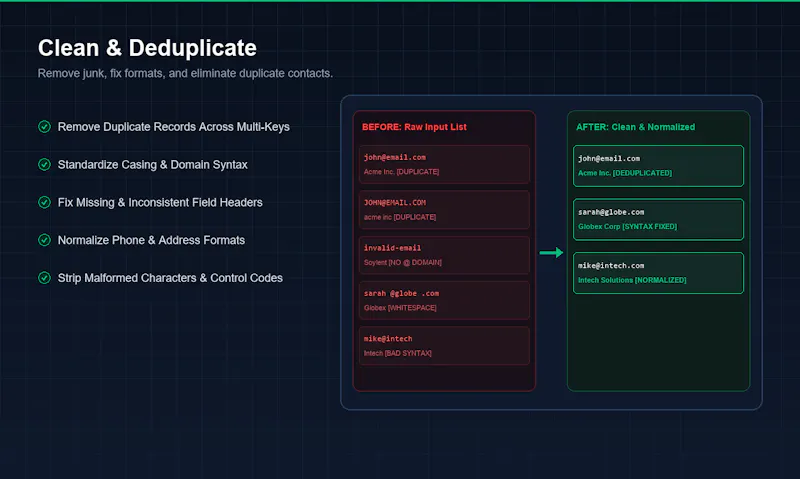Click check icon beside Remove Duplicate Records

point(44,127)
